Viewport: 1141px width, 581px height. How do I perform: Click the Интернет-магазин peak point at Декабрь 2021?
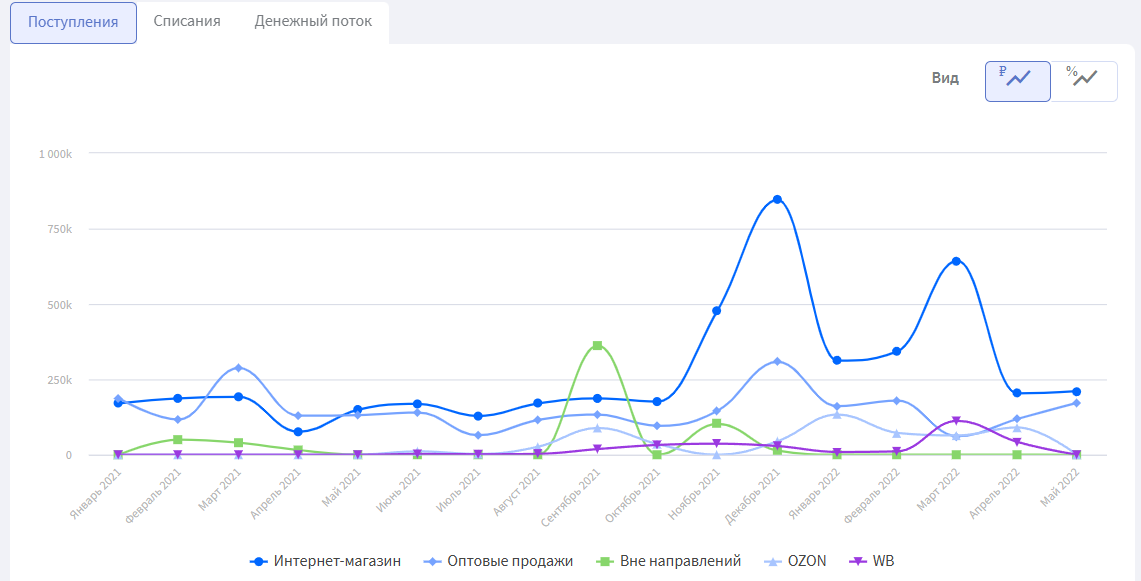coord(777,200)
